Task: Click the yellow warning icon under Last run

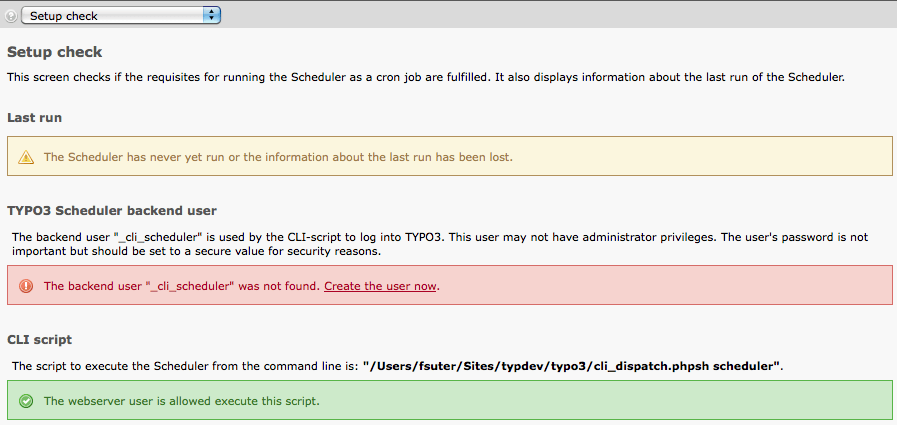Action: (26, 157)
